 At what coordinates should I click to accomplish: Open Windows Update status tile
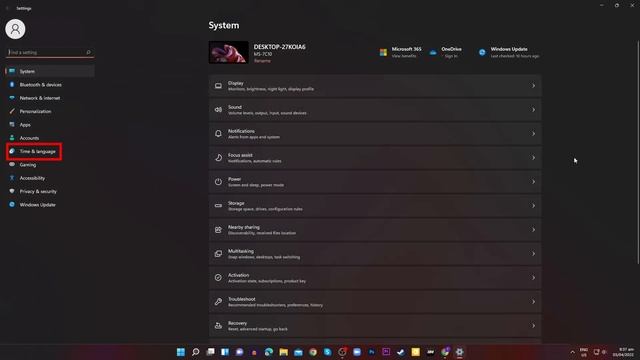[509, 52]
